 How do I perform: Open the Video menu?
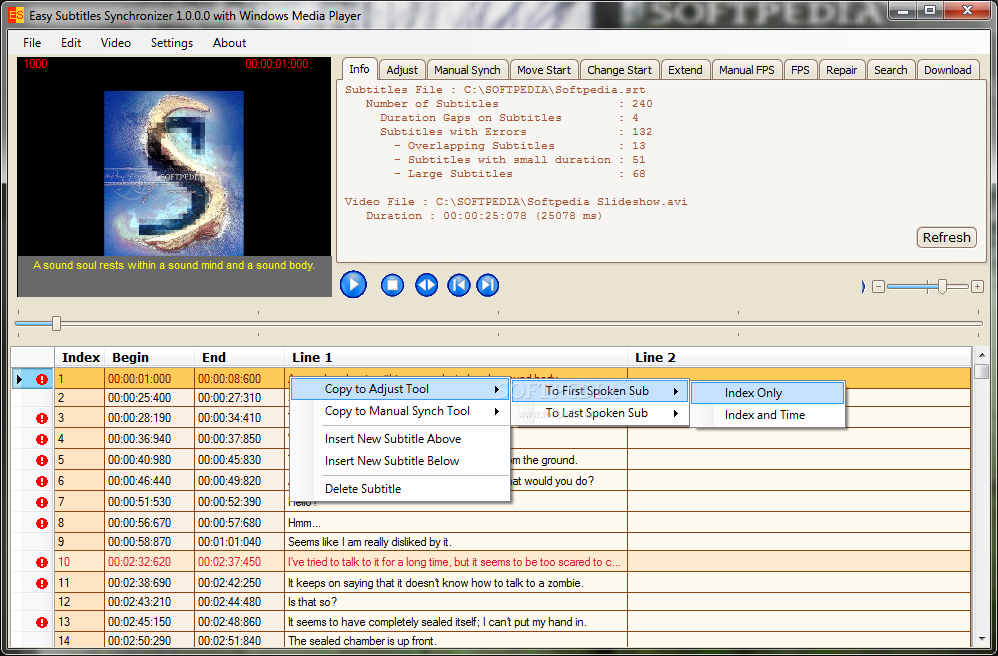click(x=116, y=43)
